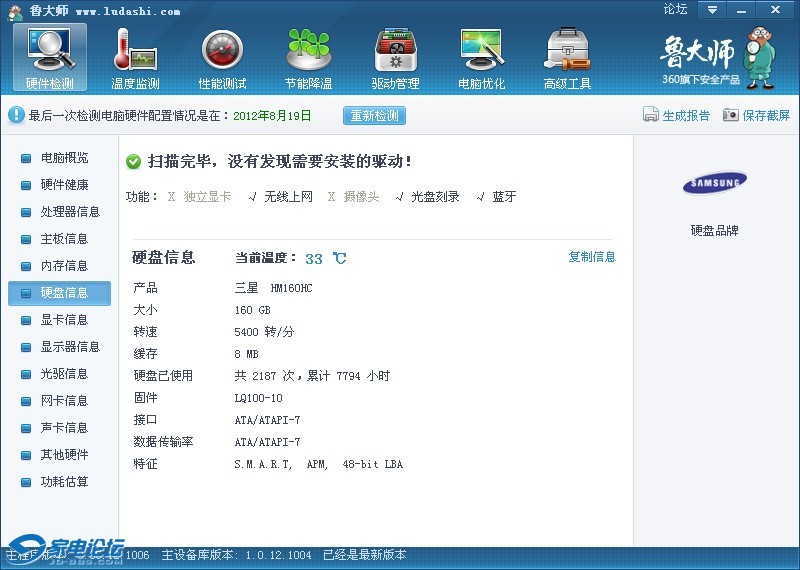
Task: Click the firmware value LQ100-10
Action: (259, 398)
